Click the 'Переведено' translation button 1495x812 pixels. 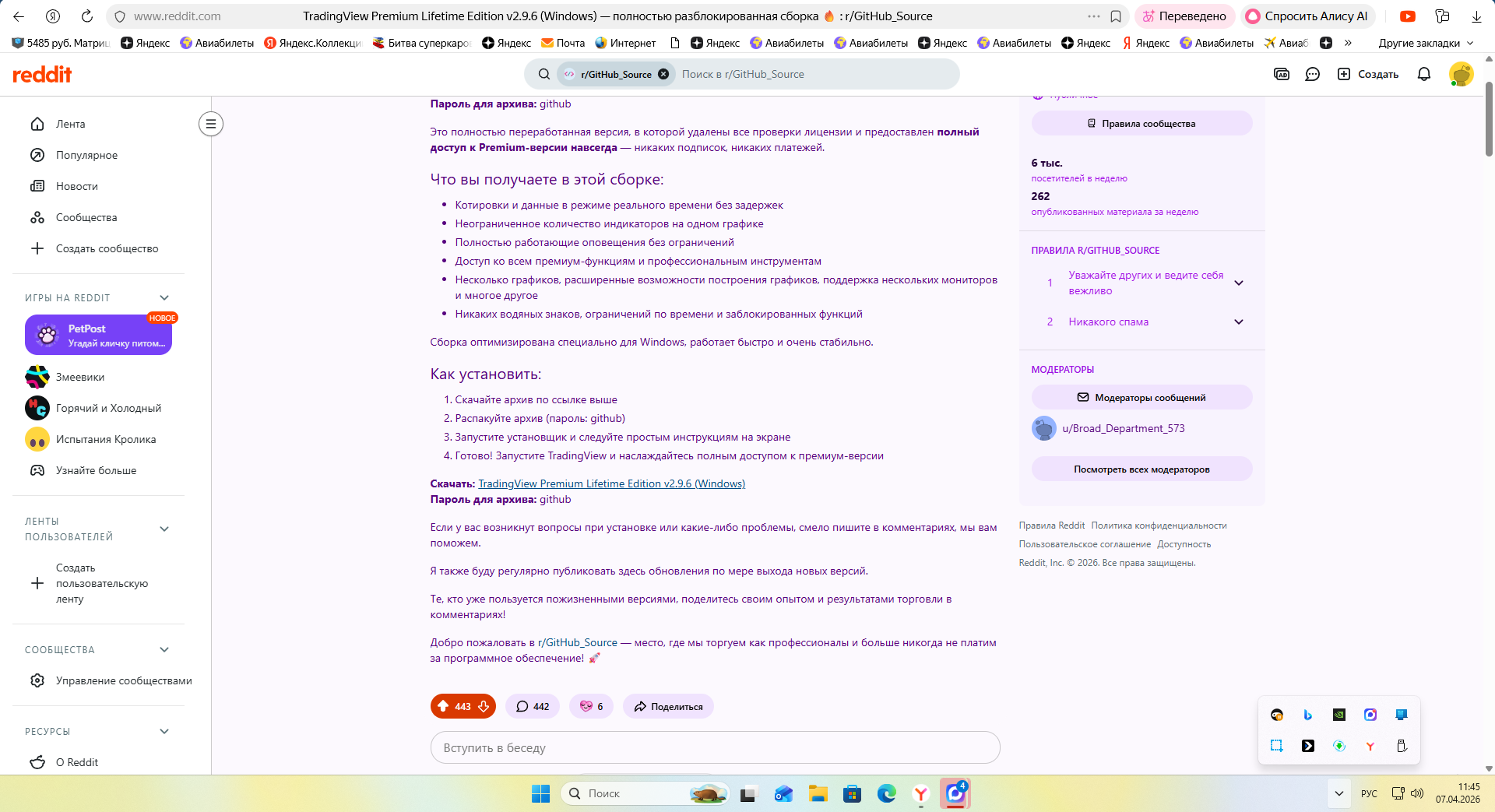click(1184, 16)
